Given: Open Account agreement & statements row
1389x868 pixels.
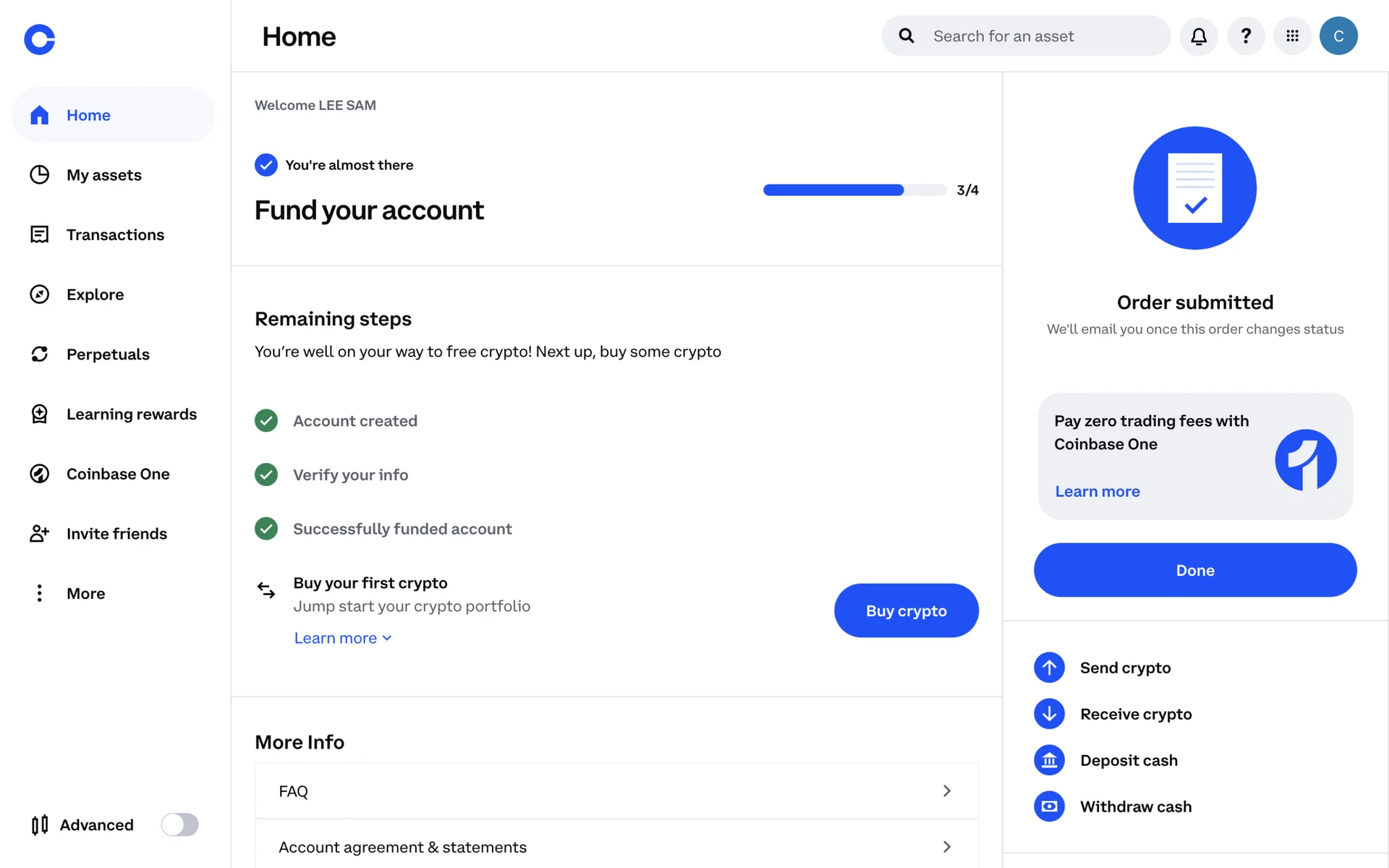Looking at the screenshot, I should [616, 847].
